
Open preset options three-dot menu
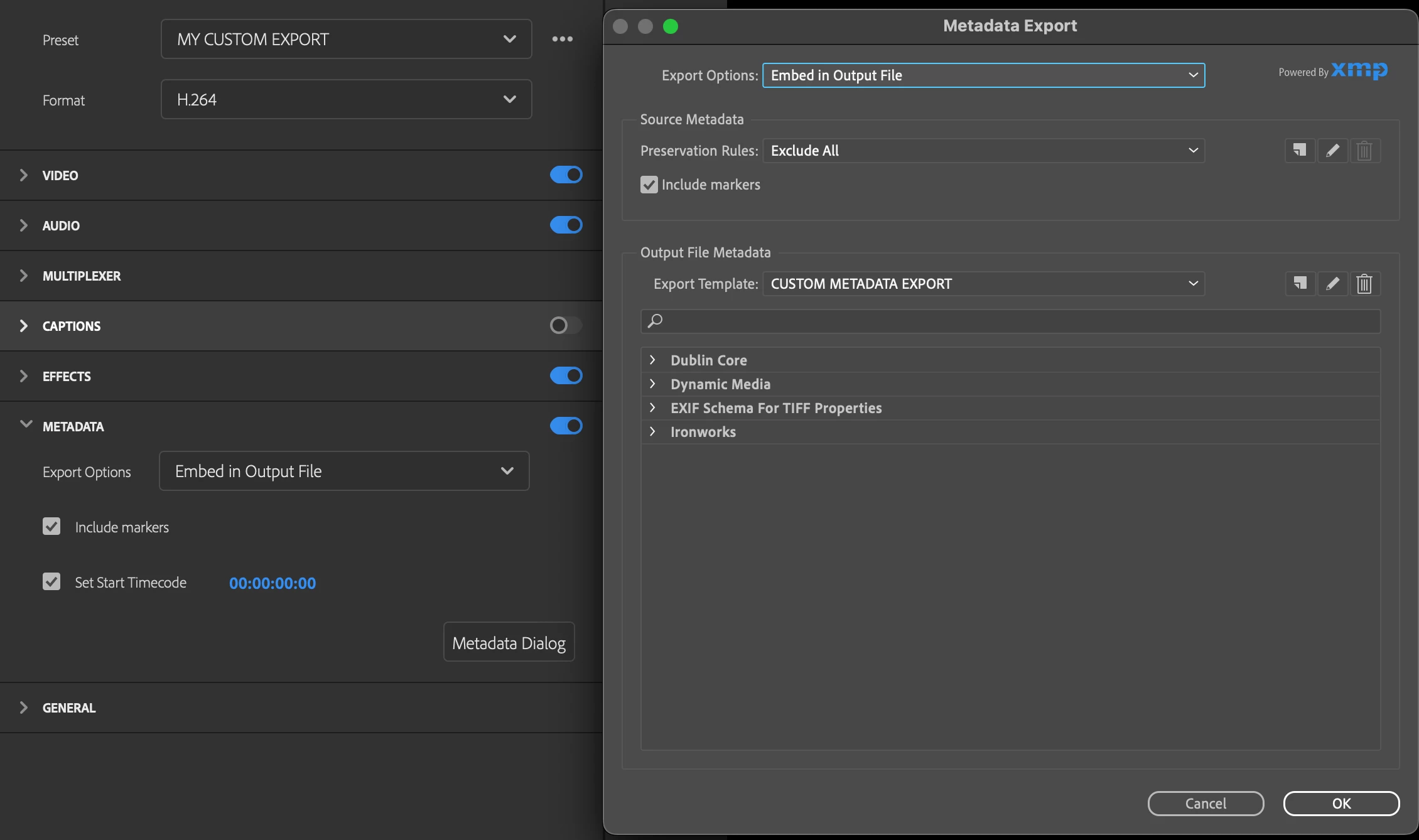coord(562,39)
